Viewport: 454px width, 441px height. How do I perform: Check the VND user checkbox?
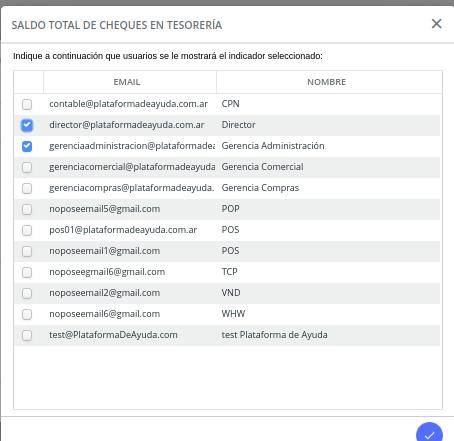pos(27,293)
